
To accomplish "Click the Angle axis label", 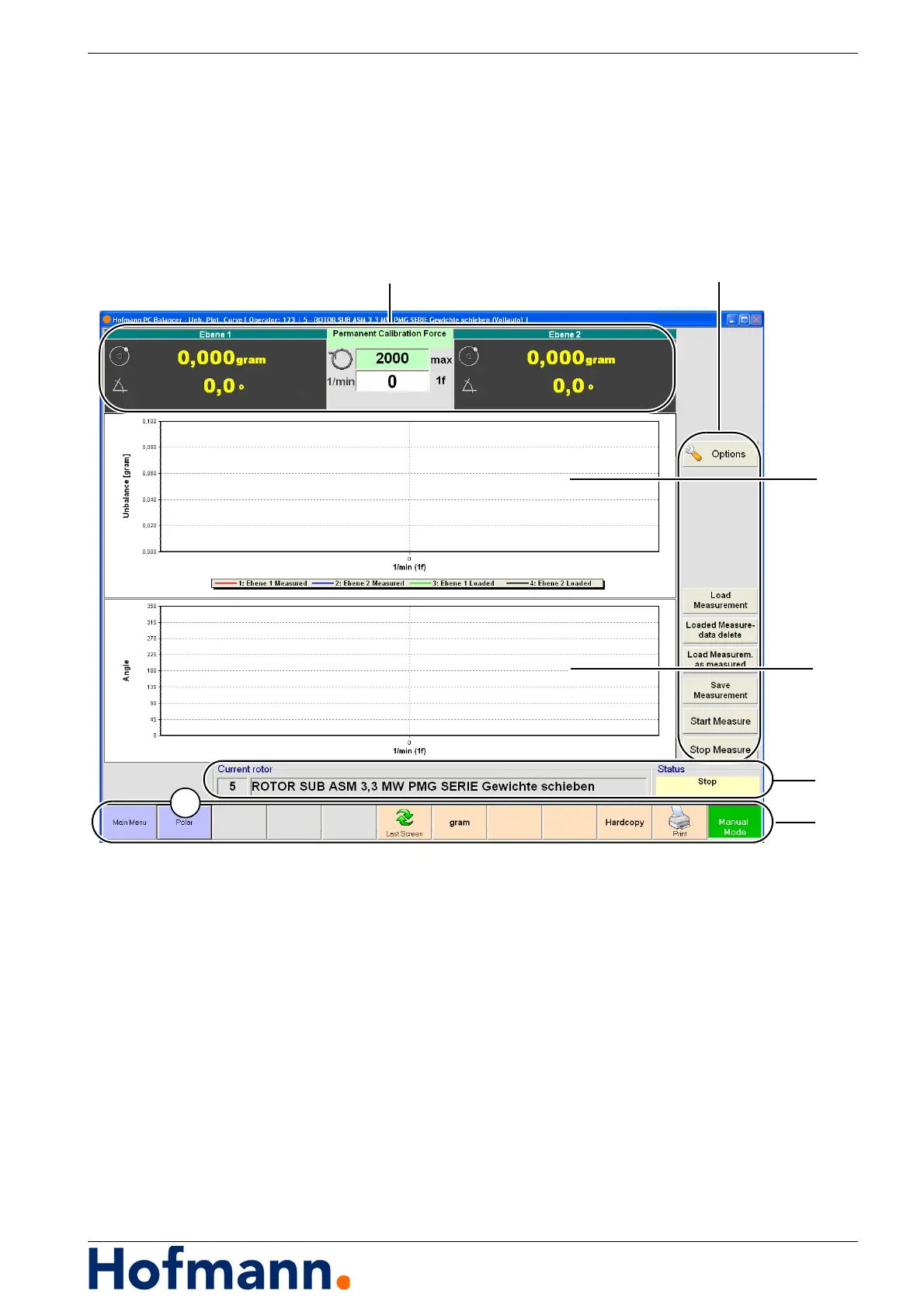I will coord(127,670).
